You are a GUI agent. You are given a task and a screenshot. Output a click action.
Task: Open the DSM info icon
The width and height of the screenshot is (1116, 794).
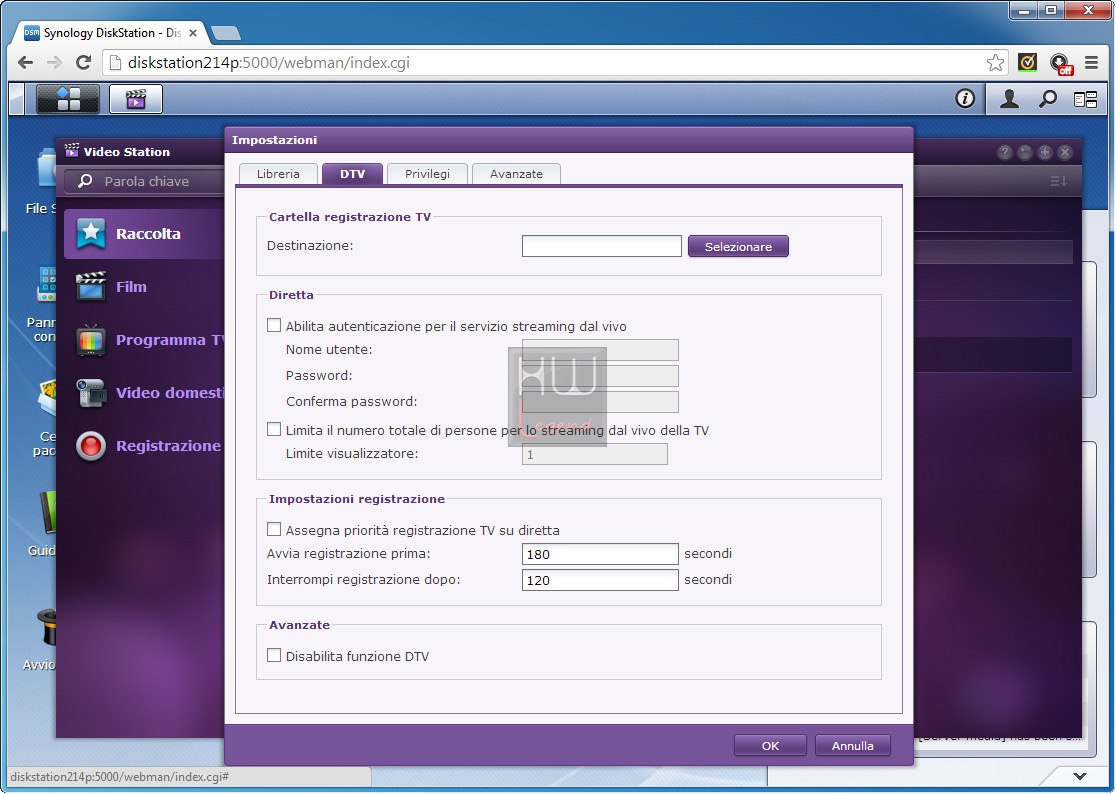[x=964, y=98]
